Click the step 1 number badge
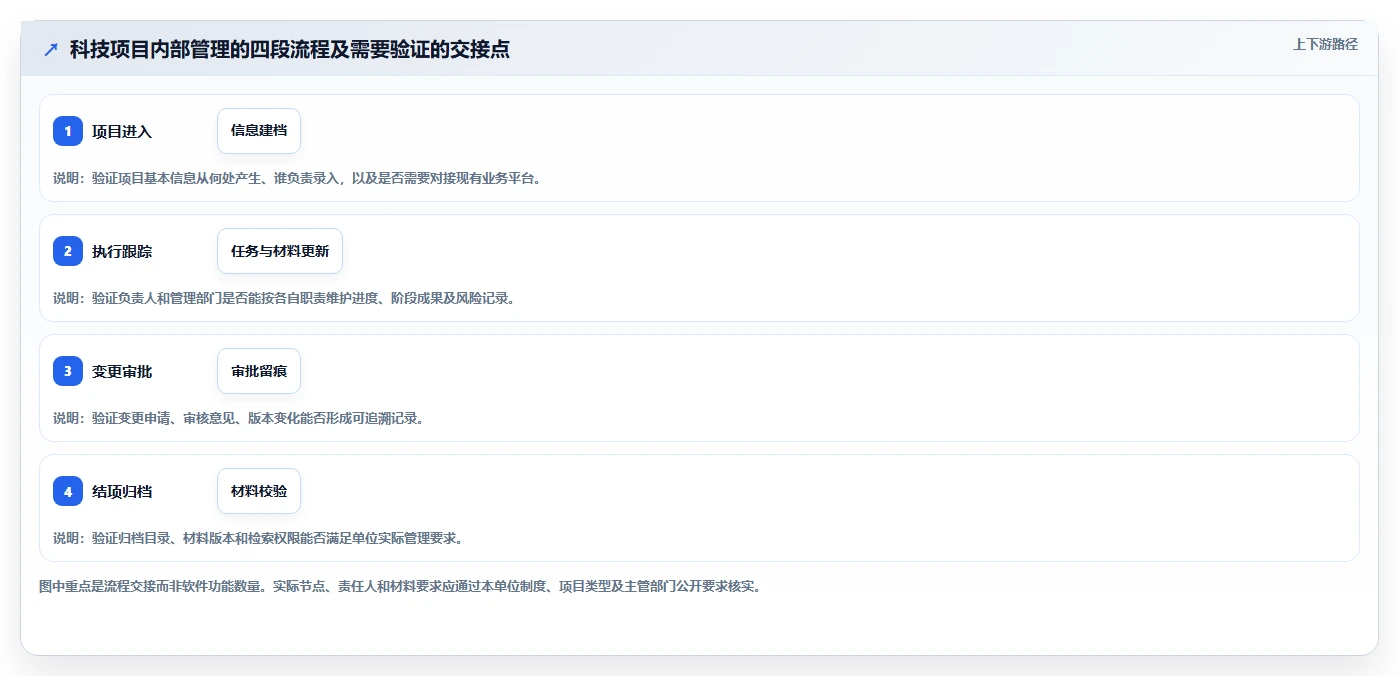This screenshot has width=1399, height=676. [68, 131]
